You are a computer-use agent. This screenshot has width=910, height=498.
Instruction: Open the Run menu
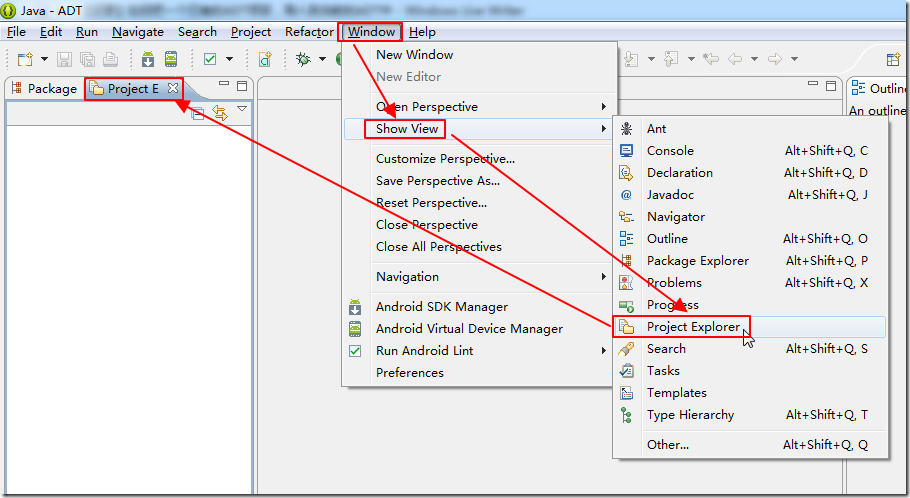click(x=86, y=32)
